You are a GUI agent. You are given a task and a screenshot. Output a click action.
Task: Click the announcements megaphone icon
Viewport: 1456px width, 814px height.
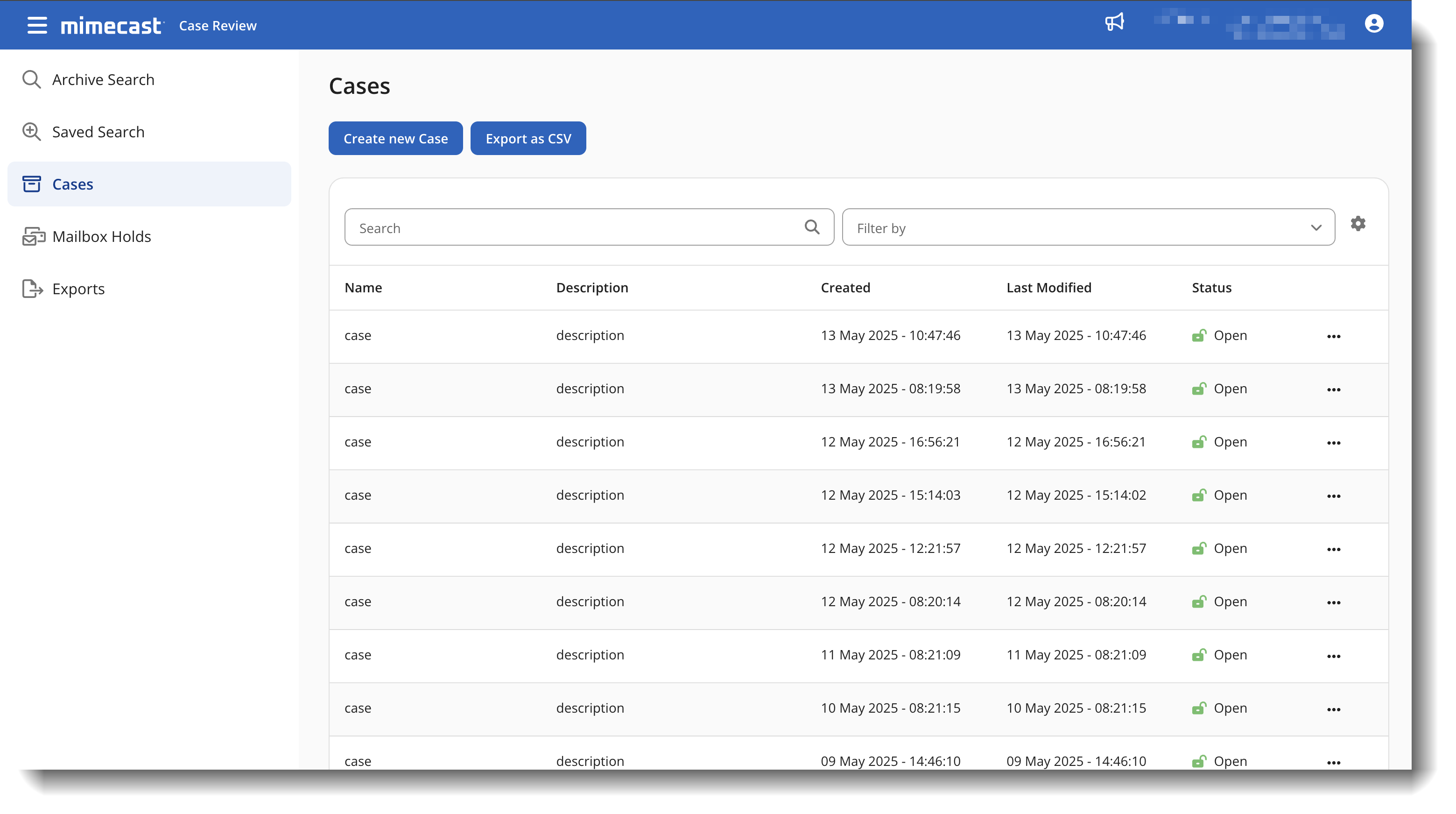tap(1114, 23)
